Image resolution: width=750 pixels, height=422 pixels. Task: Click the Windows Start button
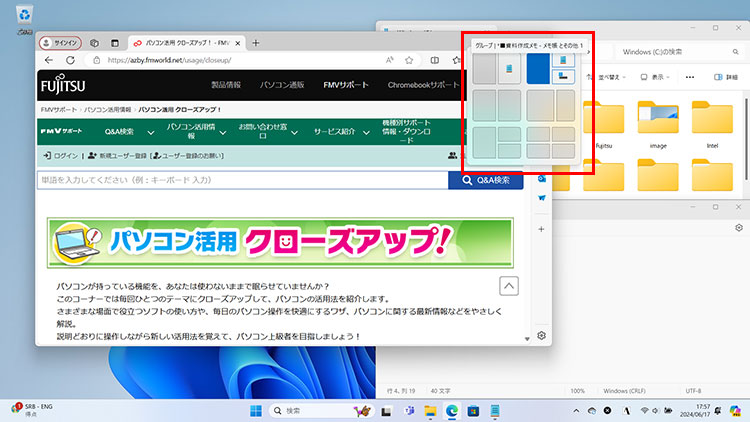(x=255, y=411)
